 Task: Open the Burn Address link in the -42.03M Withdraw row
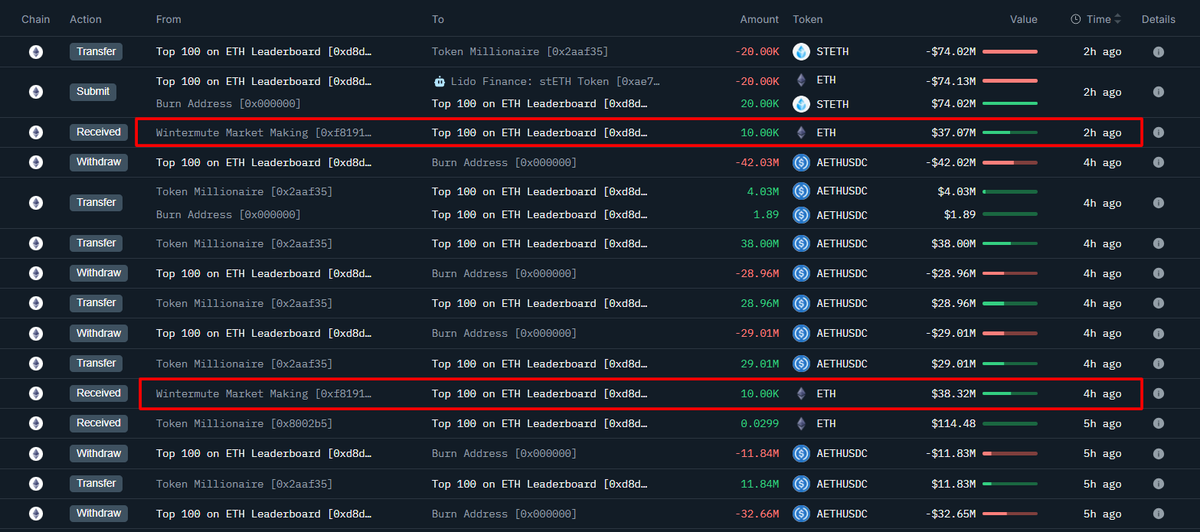pos(504,162)
